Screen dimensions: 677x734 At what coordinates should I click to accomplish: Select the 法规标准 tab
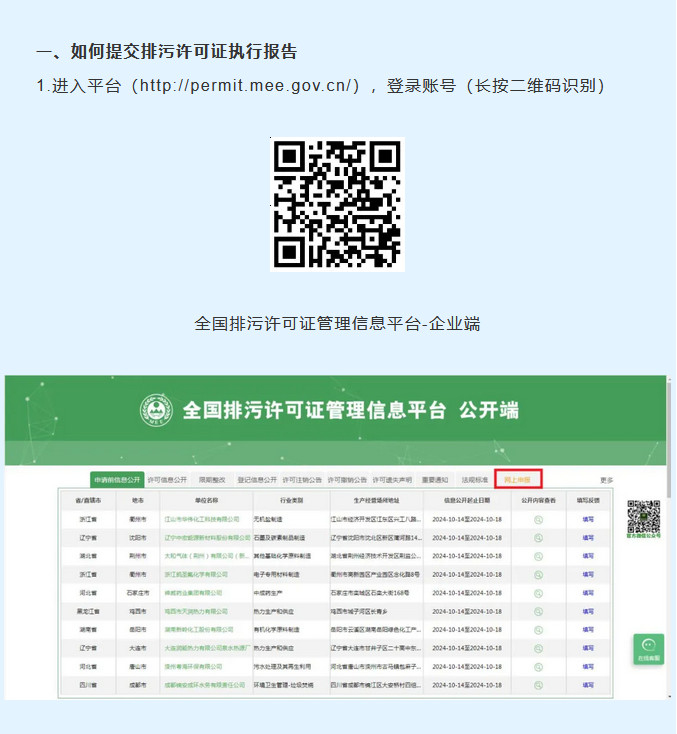(x=475, y=480)
